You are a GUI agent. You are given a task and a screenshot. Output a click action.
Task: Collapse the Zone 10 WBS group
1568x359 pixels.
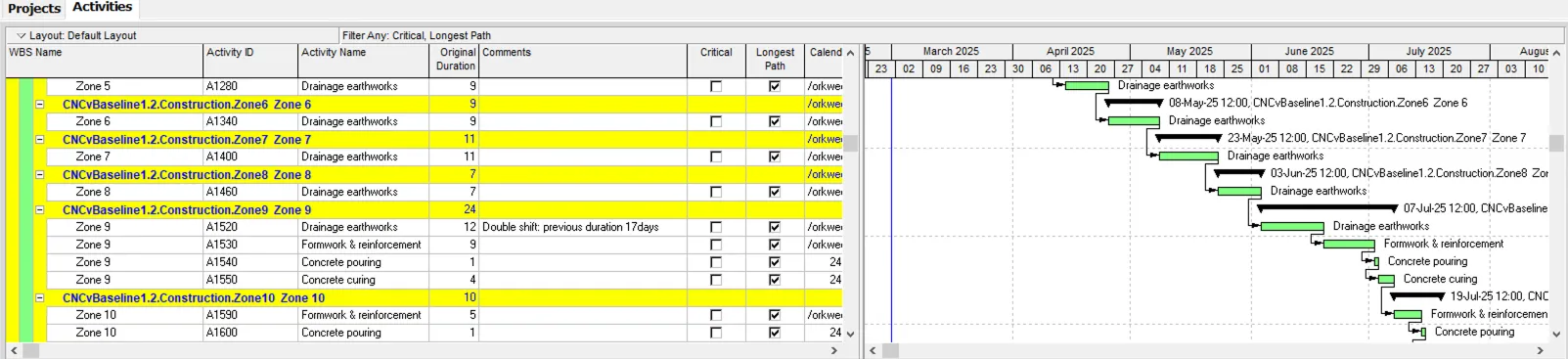pyautogui.click(x=40, y=297)
